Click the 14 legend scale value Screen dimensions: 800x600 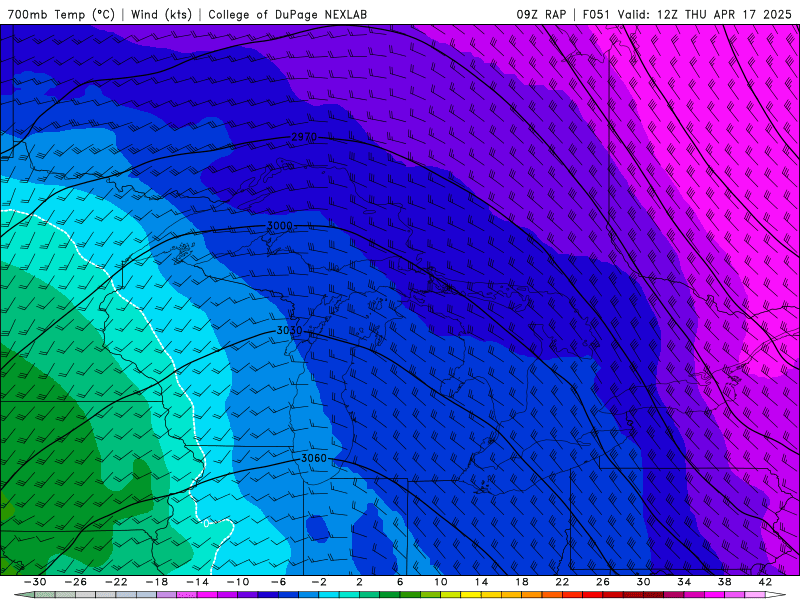pyautogui.click(x=481, y=582)
